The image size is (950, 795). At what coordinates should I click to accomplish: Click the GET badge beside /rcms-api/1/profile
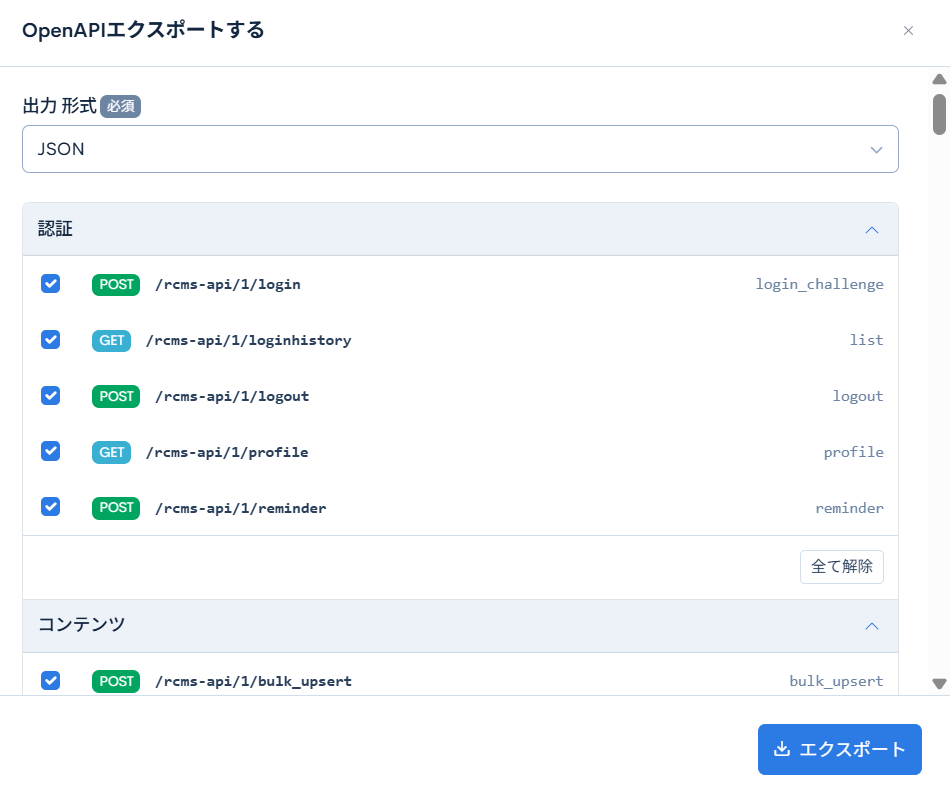coord(111,452)
